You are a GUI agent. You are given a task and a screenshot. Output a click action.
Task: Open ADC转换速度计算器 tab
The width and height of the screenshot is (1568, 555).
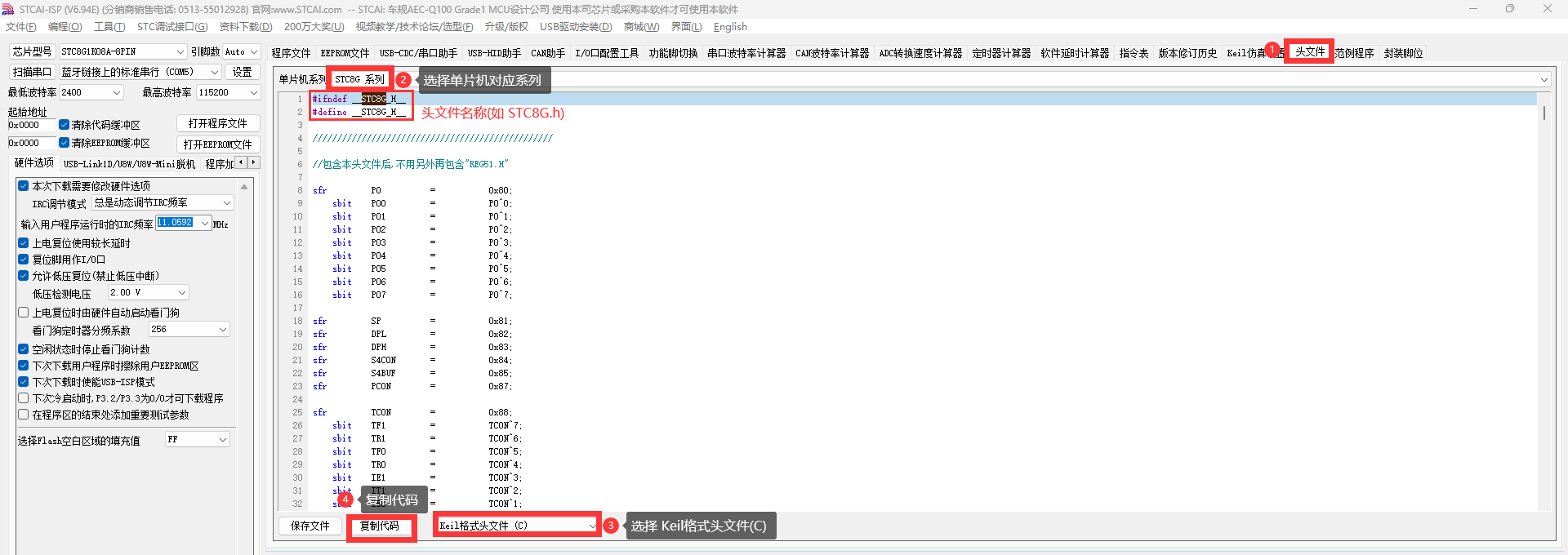920,53
